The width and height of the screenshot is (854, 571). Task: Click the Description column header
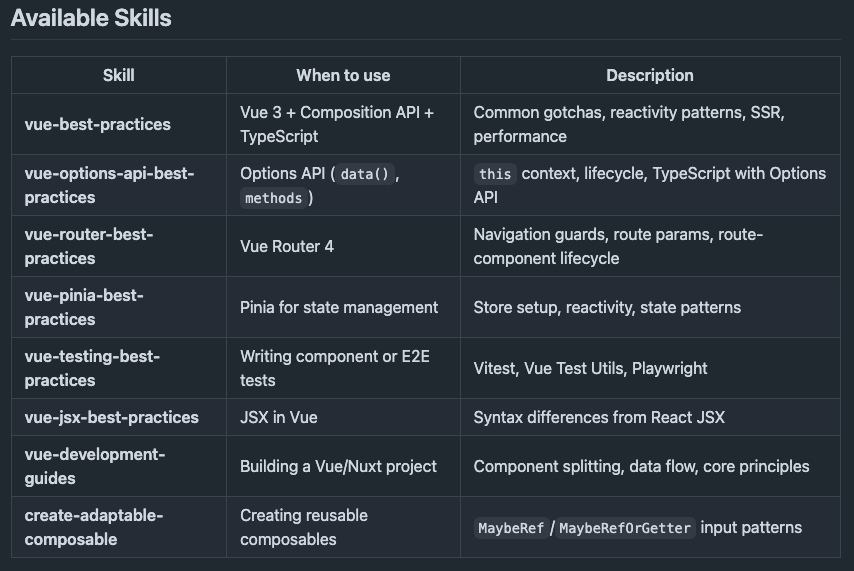click(649, 75)
